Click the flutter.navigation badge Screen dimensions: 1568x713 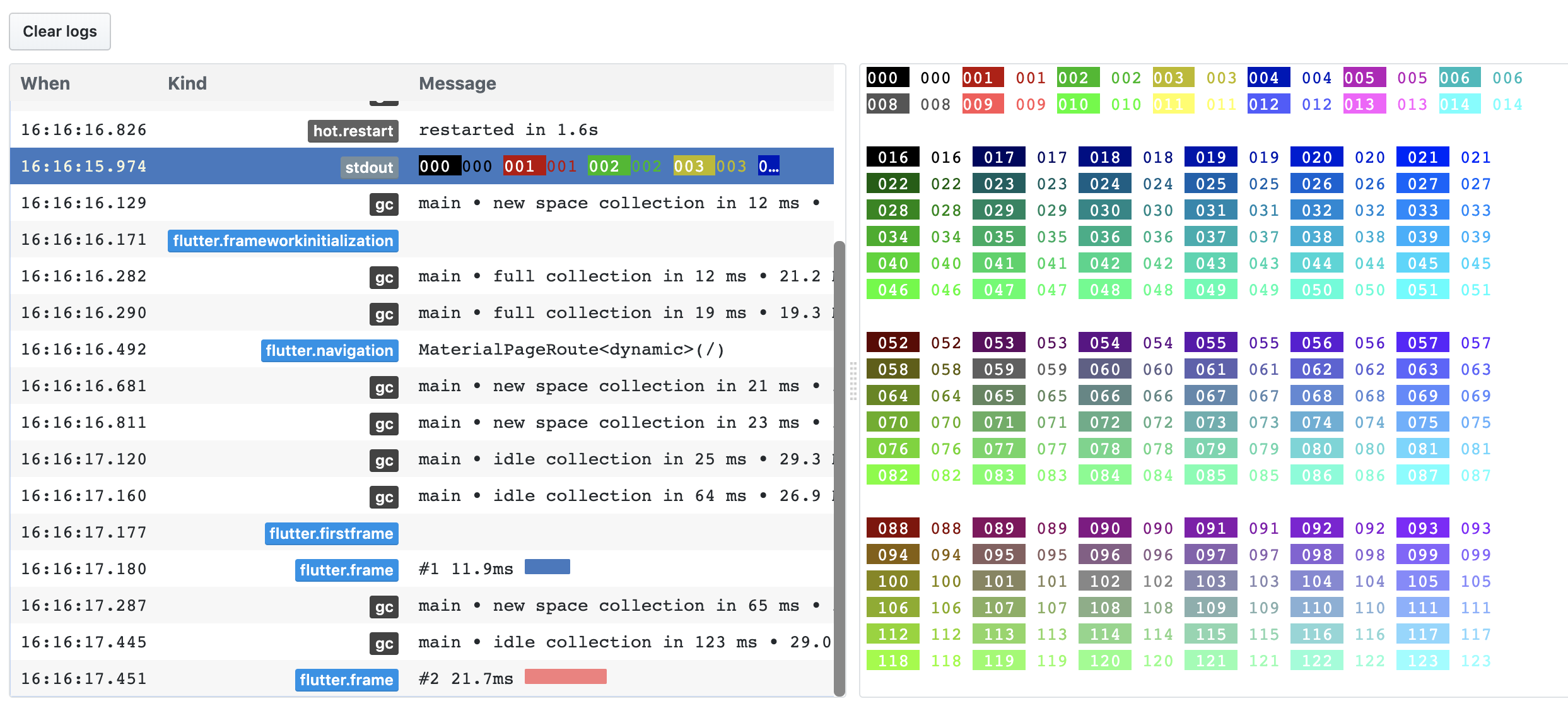329,350
